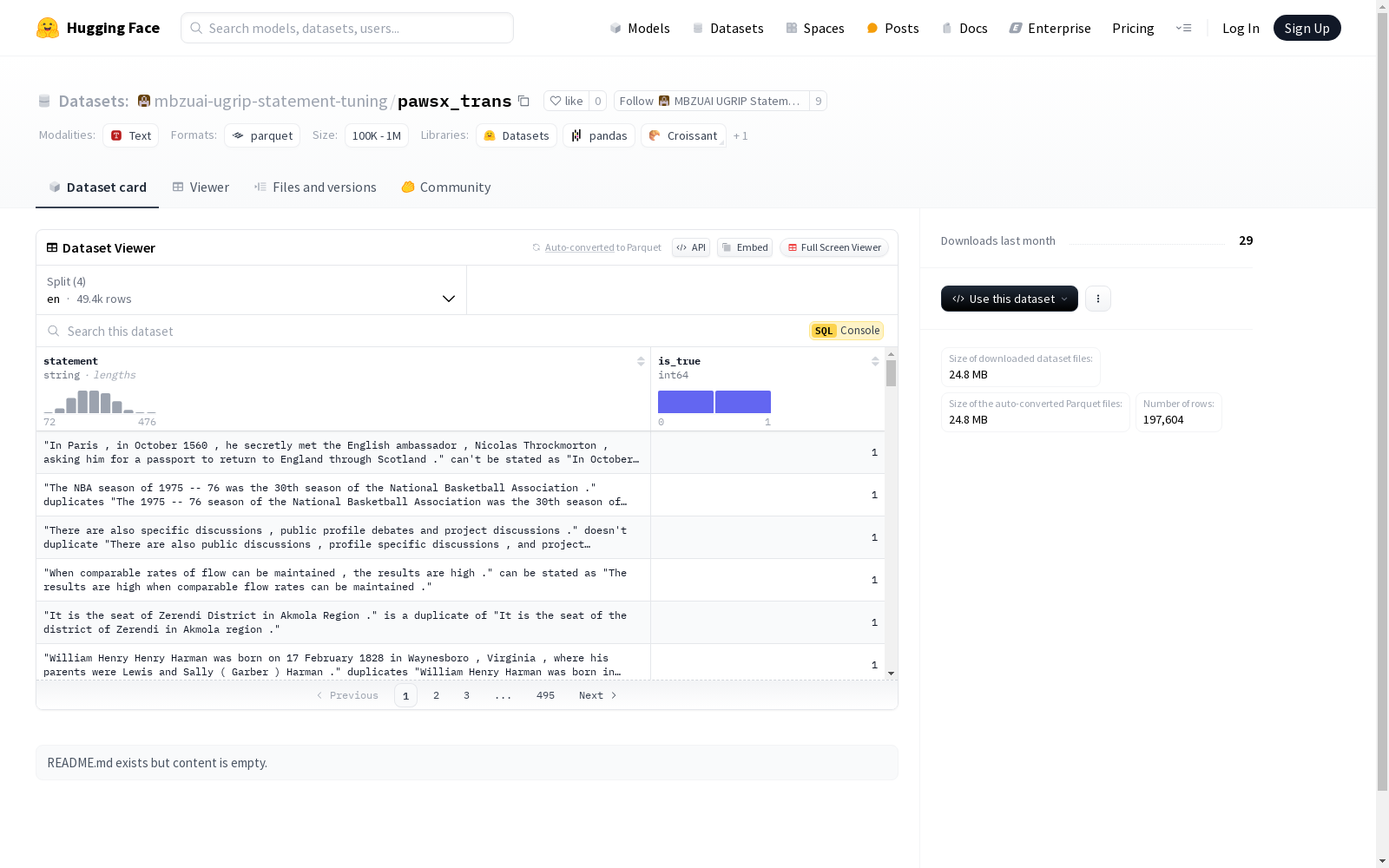Click the Hugging Face logo
Screen dimensions: 1389x868
(x=97, y=28)
